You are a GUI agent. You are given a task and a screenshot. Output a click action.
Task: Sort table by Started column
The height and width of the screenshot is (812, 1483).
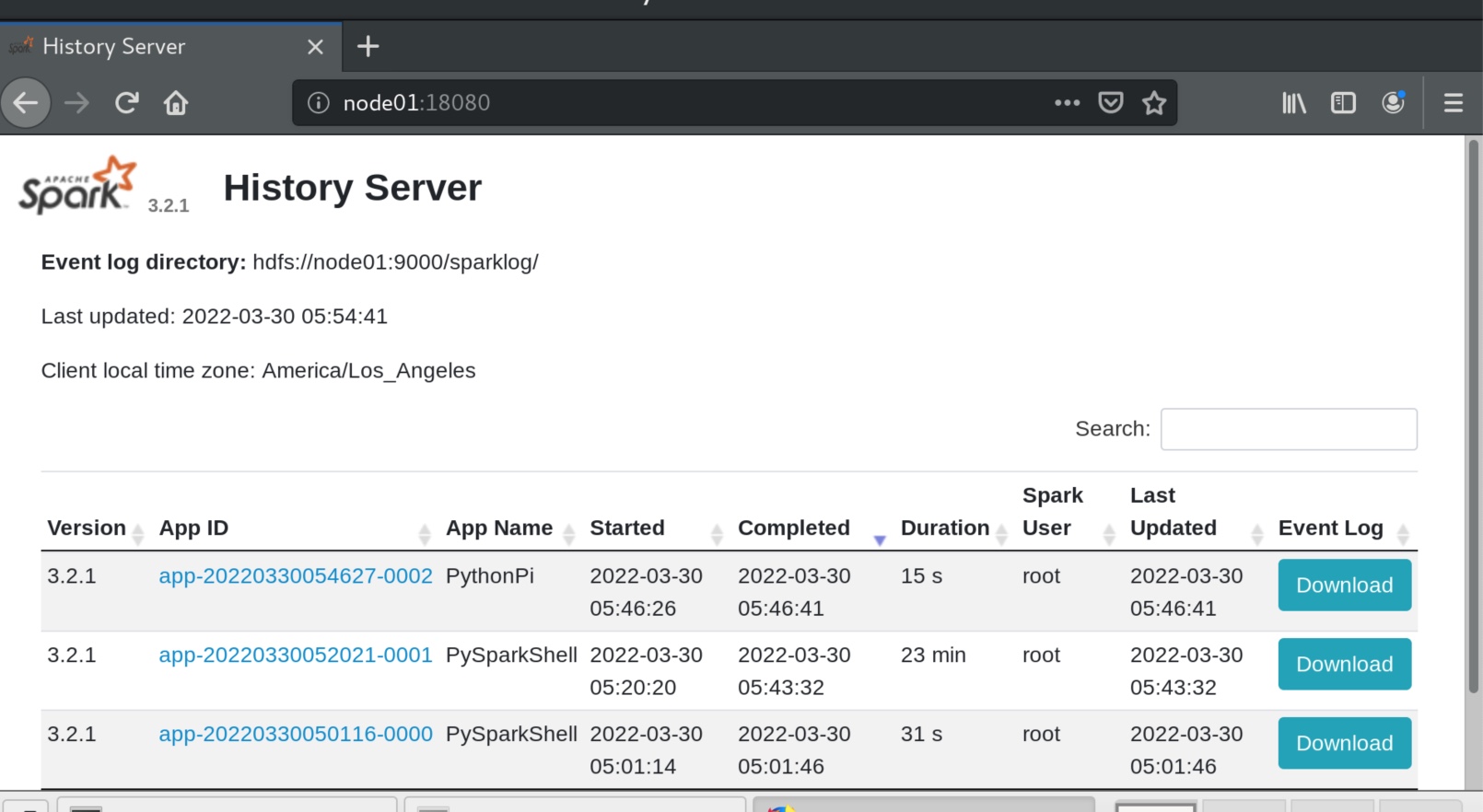[x=657, y=528]
